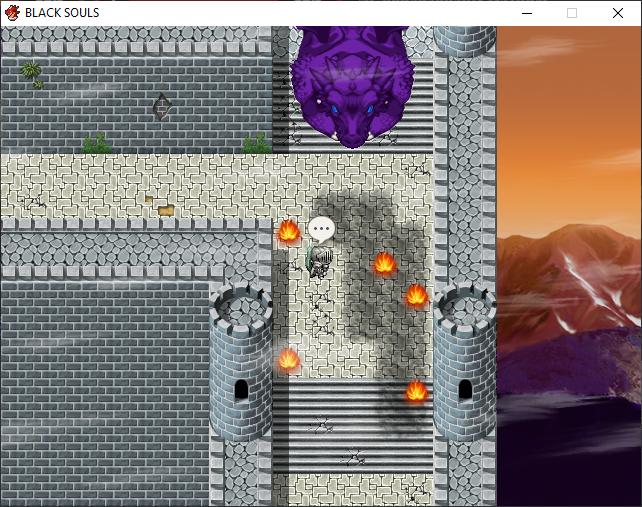Viewport: 642px width, 507px height.
Task: Click the fern plant on upper-left wall
Action: coord(31,70)
